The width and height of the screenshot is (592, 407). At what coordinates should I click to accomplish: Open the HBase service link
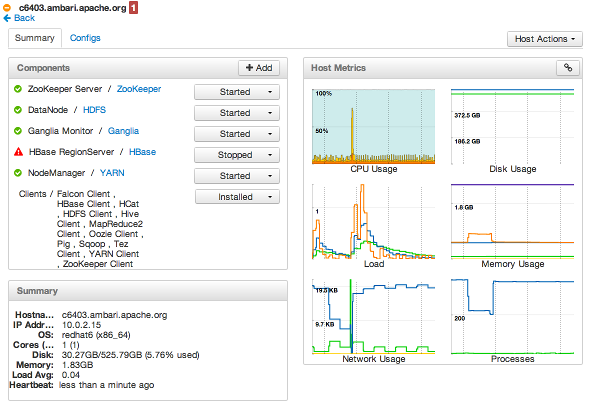142,152
